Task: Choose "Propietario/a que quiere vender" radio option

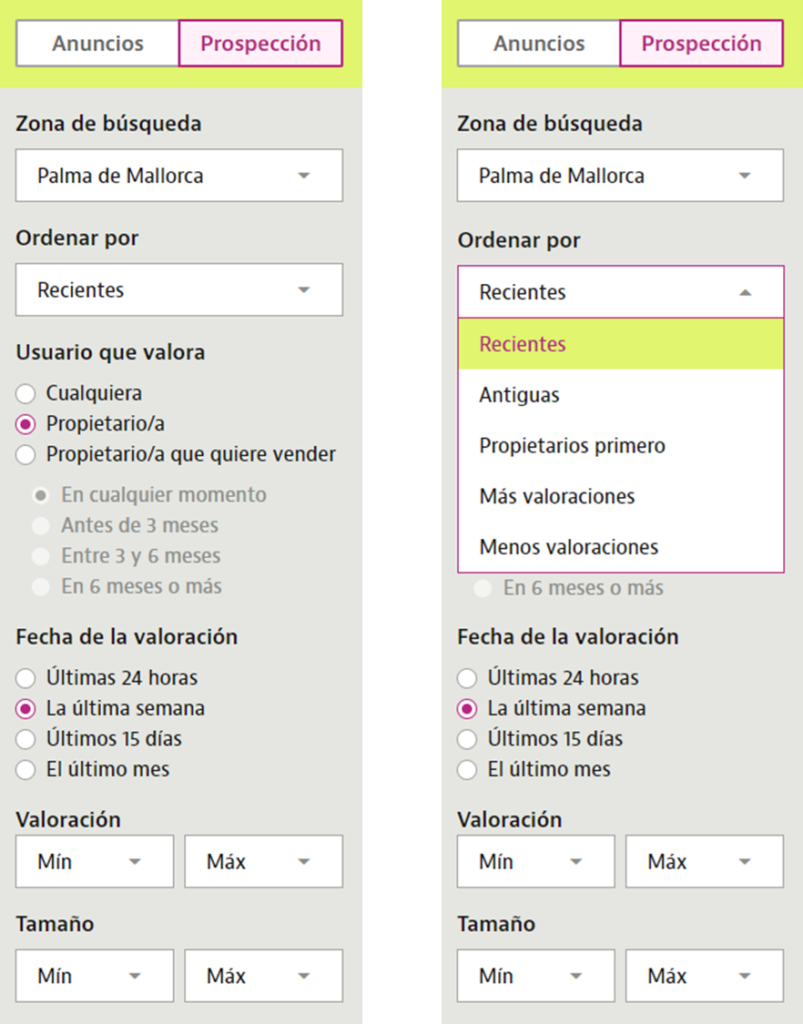Action: pyautogui.click(x=26, y=455)
